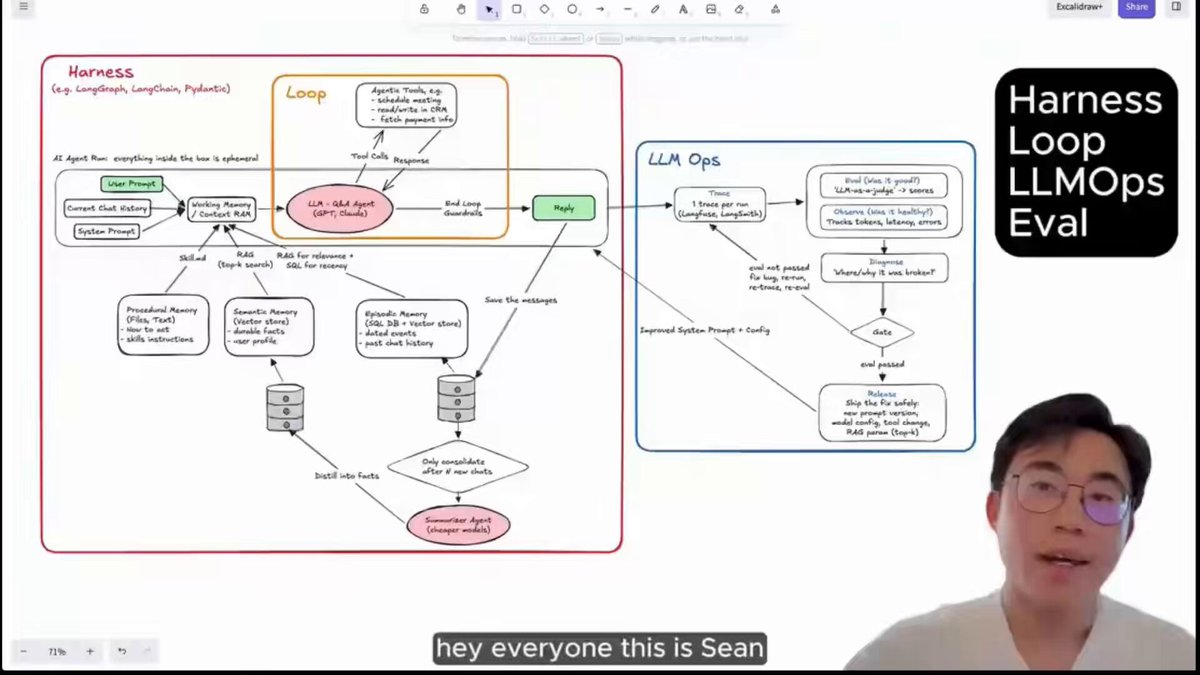Screen dimensions: 1200x675
Task: Select the Hand pan tool
Action: (x=461, y=9)
